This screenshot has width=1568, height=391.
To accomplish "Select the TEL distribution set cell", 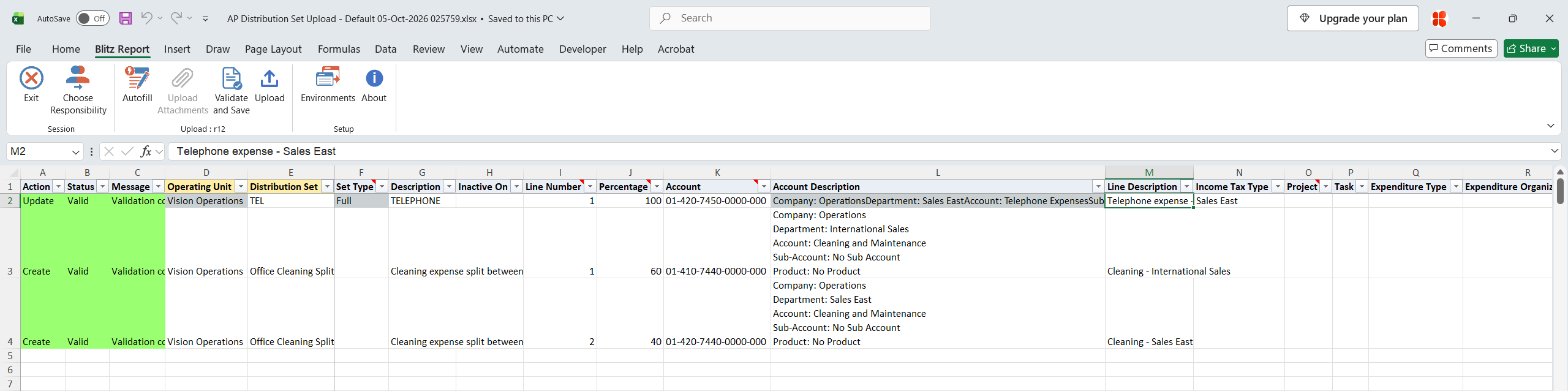I will coord(290,201).
